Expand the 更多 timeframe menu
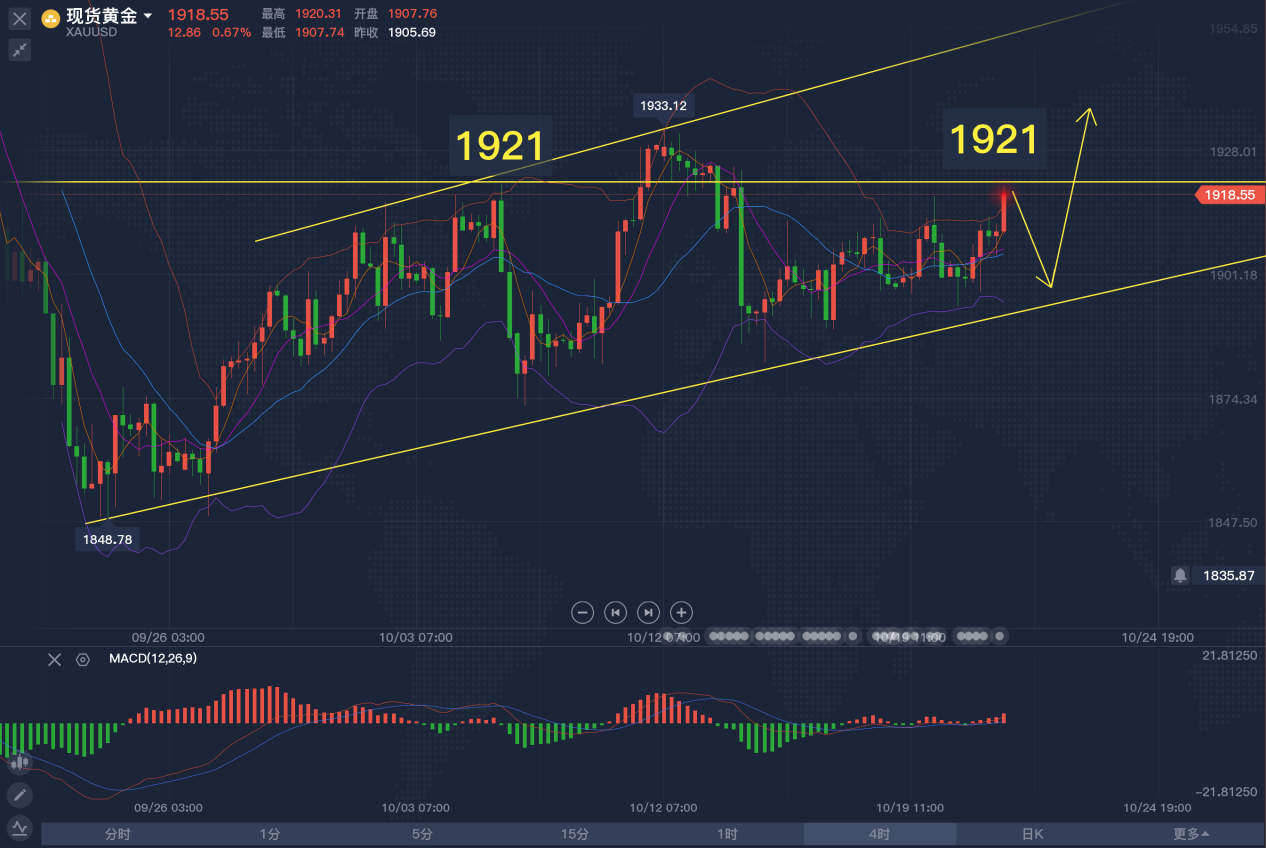Screen dimensions: 1266x848 [x=1190, y=834]
